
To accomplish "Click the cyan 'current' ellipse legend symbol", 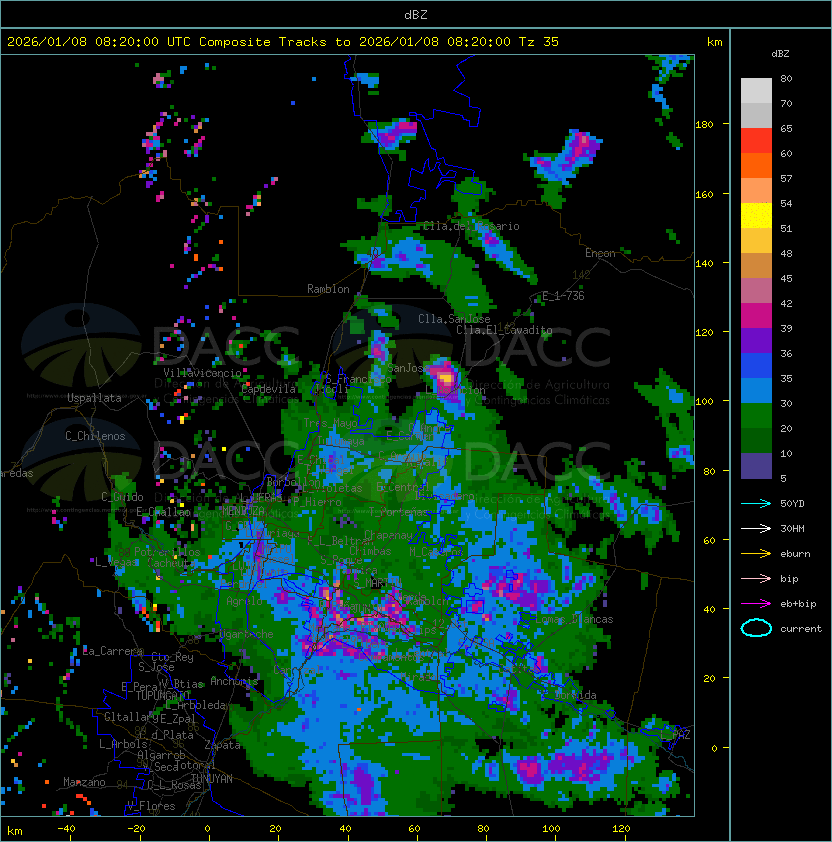I will [x=756, y=628].
